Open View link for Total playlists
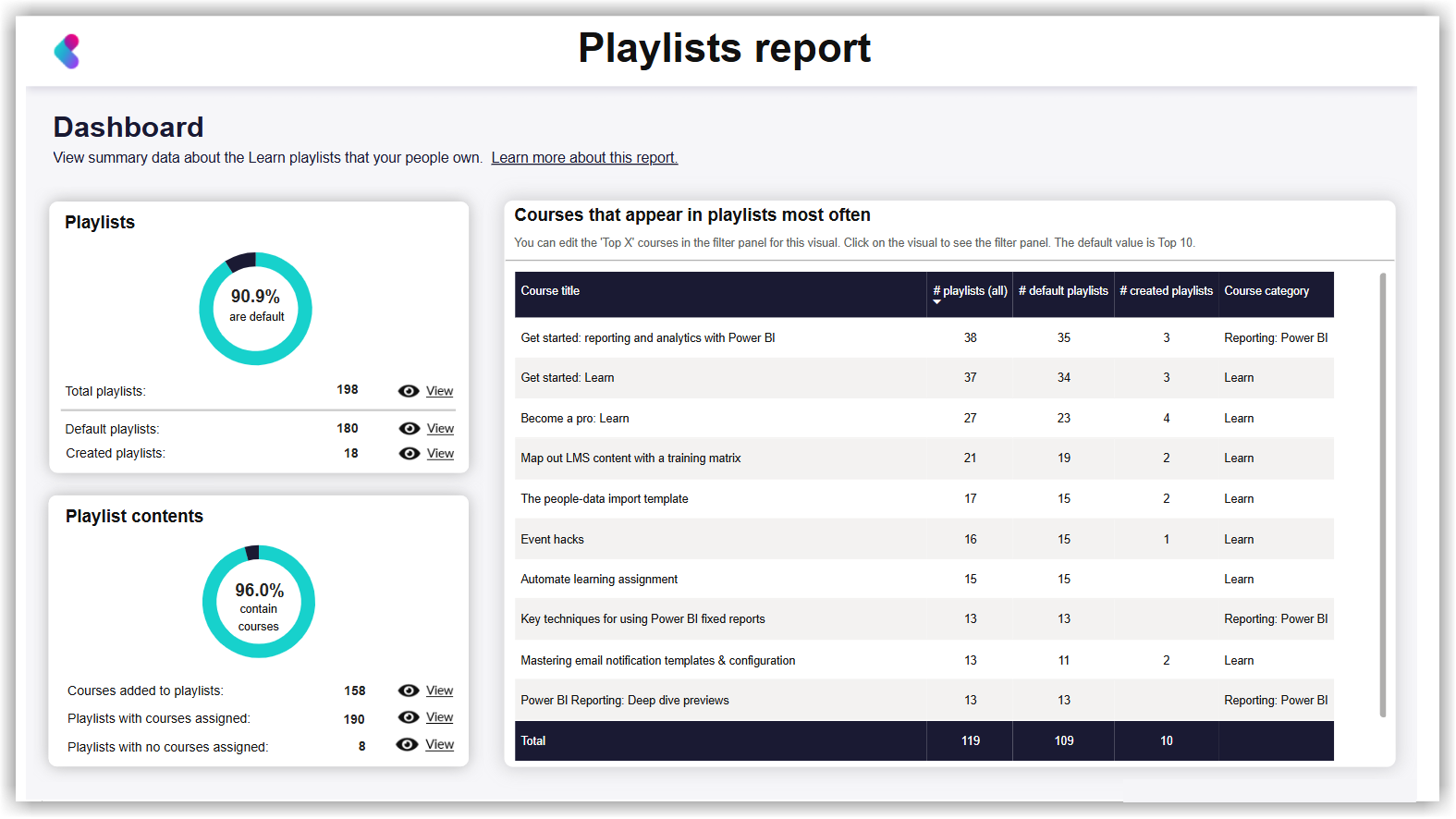1456x819 pixels. point(439,391)
